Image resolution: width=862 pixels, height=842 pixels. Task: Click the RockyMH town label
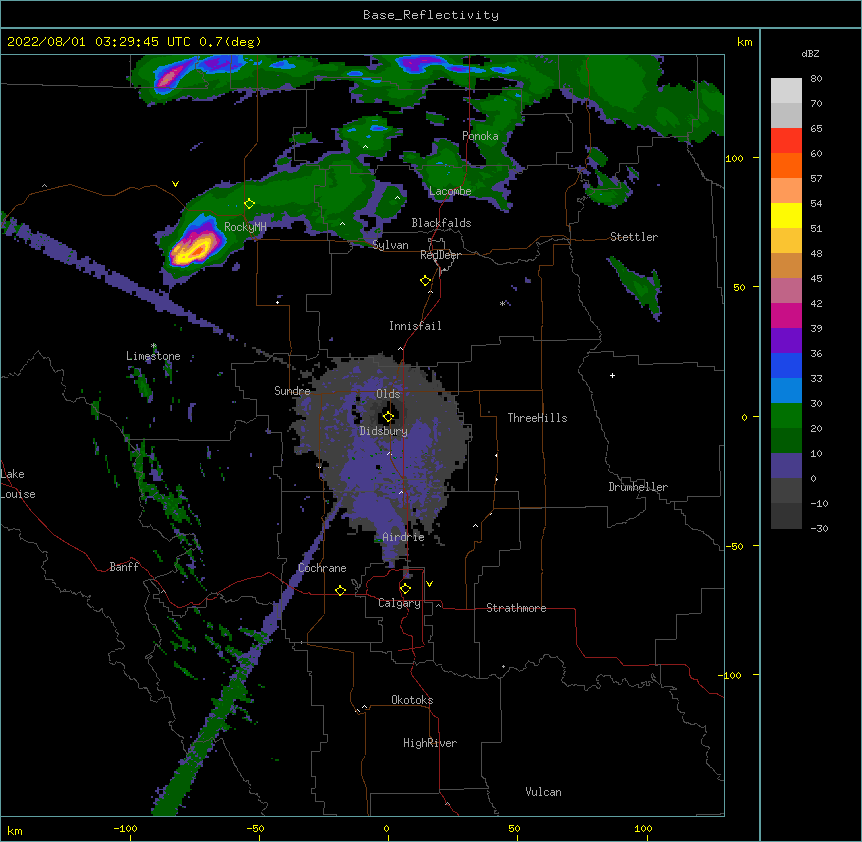(245, 227)
